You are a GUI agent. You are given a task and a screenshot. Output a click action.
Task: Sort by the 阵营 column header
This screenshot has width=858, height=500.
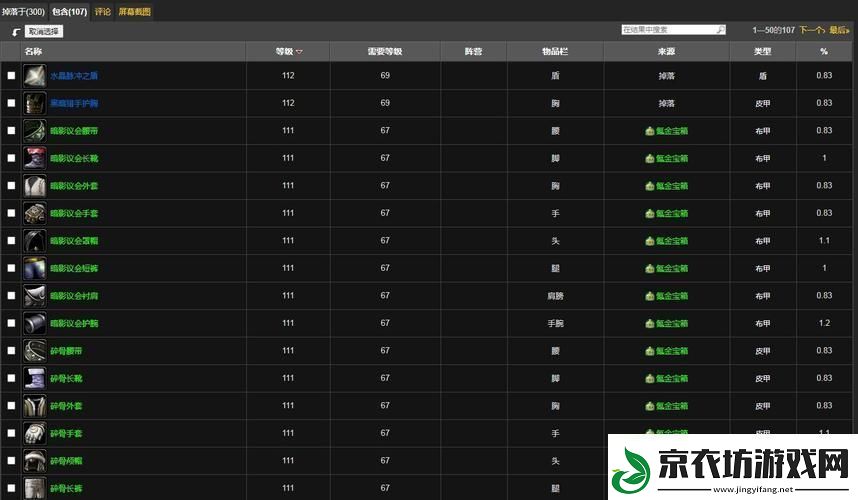click(x=473, y=51)
